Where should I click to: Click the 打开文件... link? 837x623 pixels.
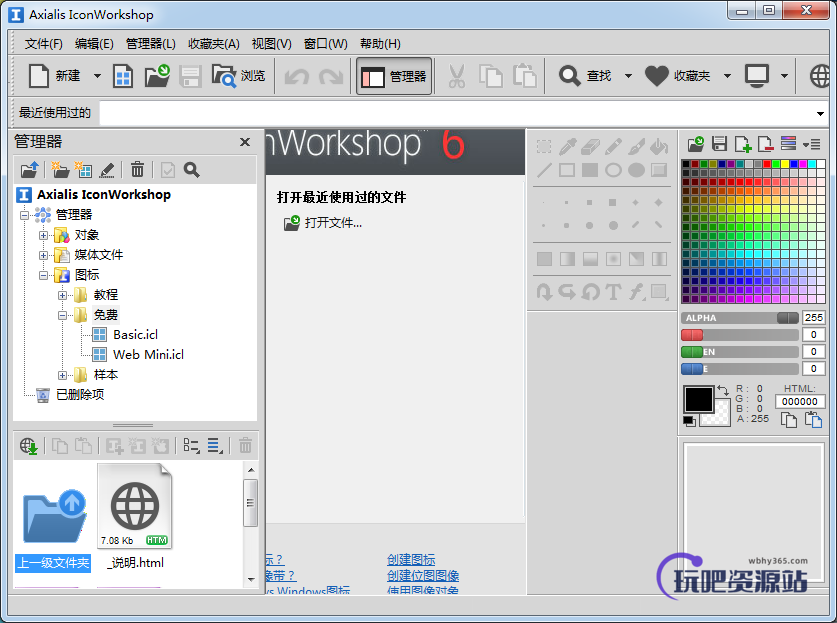(x=333, y=223)
